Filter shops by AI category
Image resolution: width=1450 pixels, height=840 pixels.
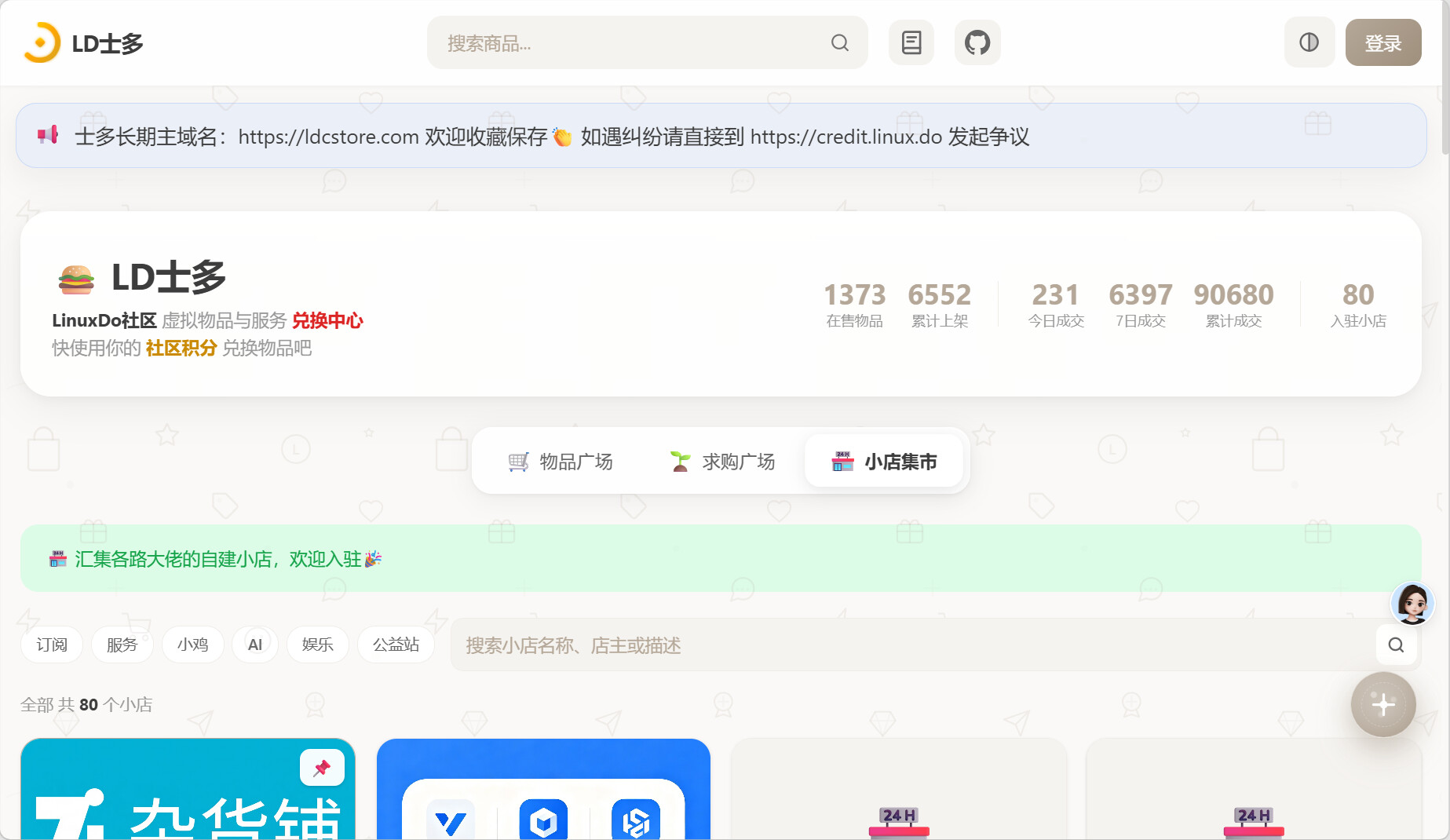tap(255, 645)
